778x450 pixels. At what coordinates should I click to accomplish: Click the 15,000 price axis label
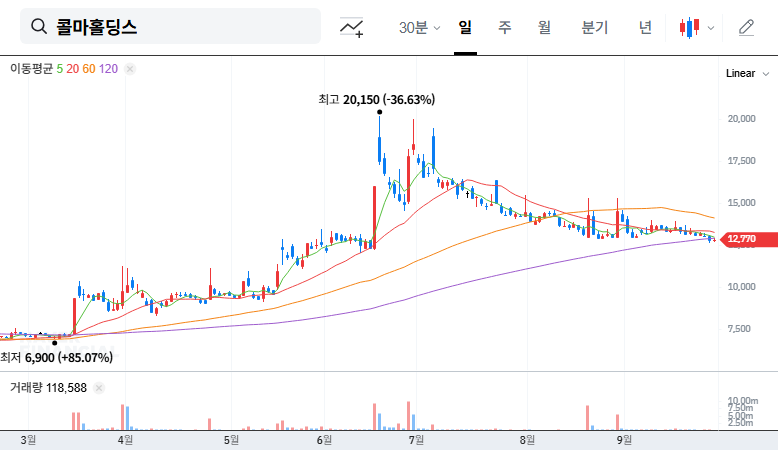741,203
